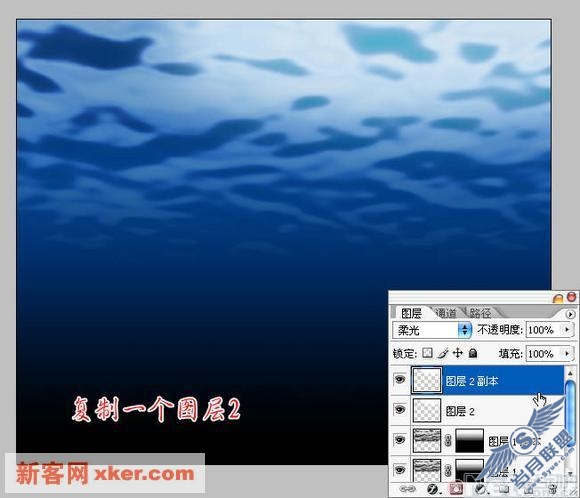Open the 柔光 blend mode dropdown

pos(432,330)
